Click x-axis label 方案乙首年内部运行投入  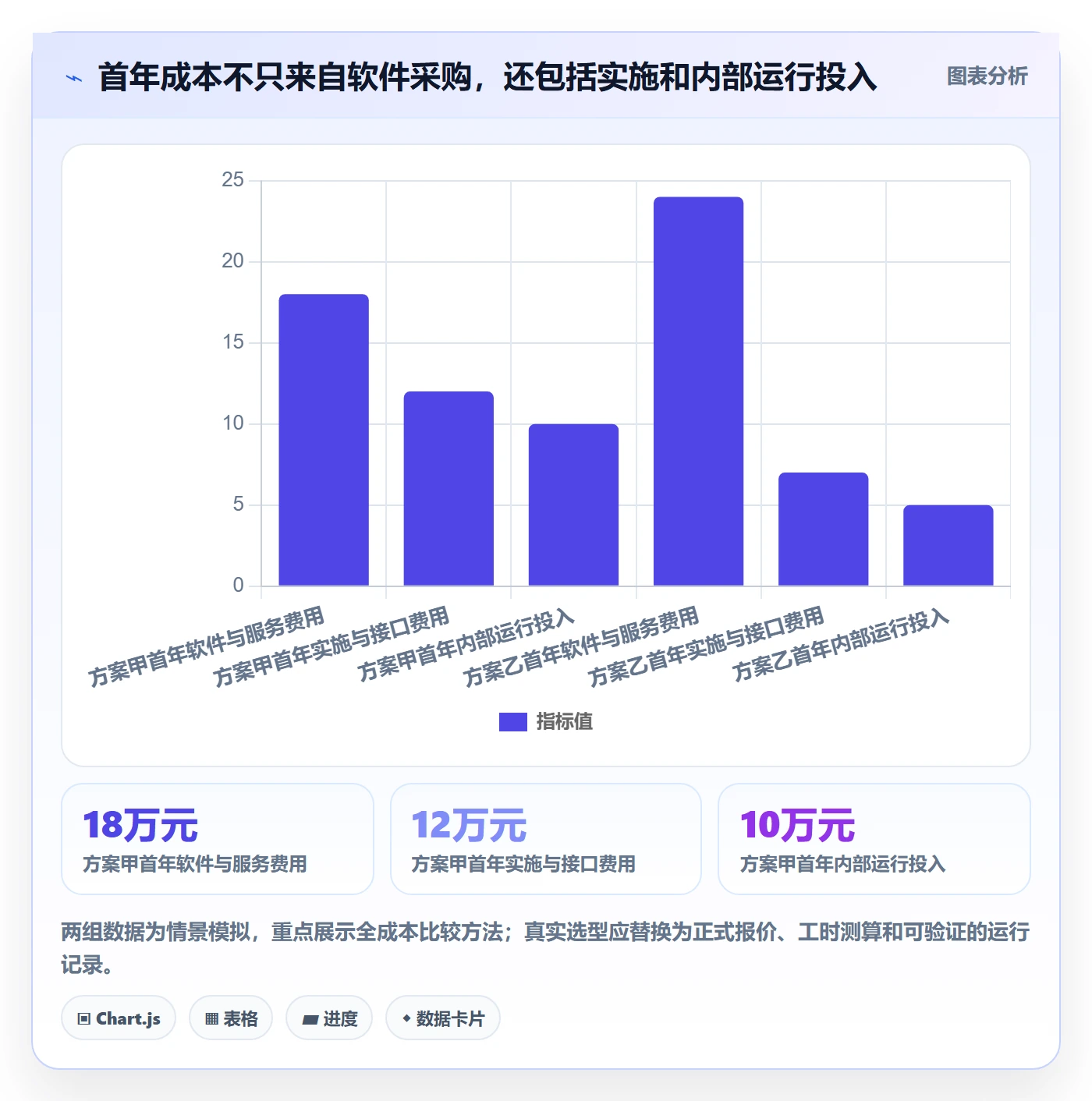840,646
